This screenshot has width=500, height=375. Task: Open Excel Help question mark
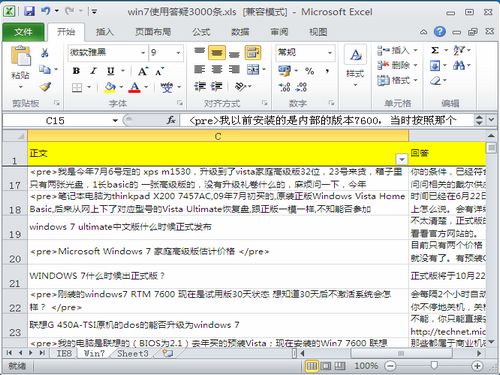pos(440,32)
